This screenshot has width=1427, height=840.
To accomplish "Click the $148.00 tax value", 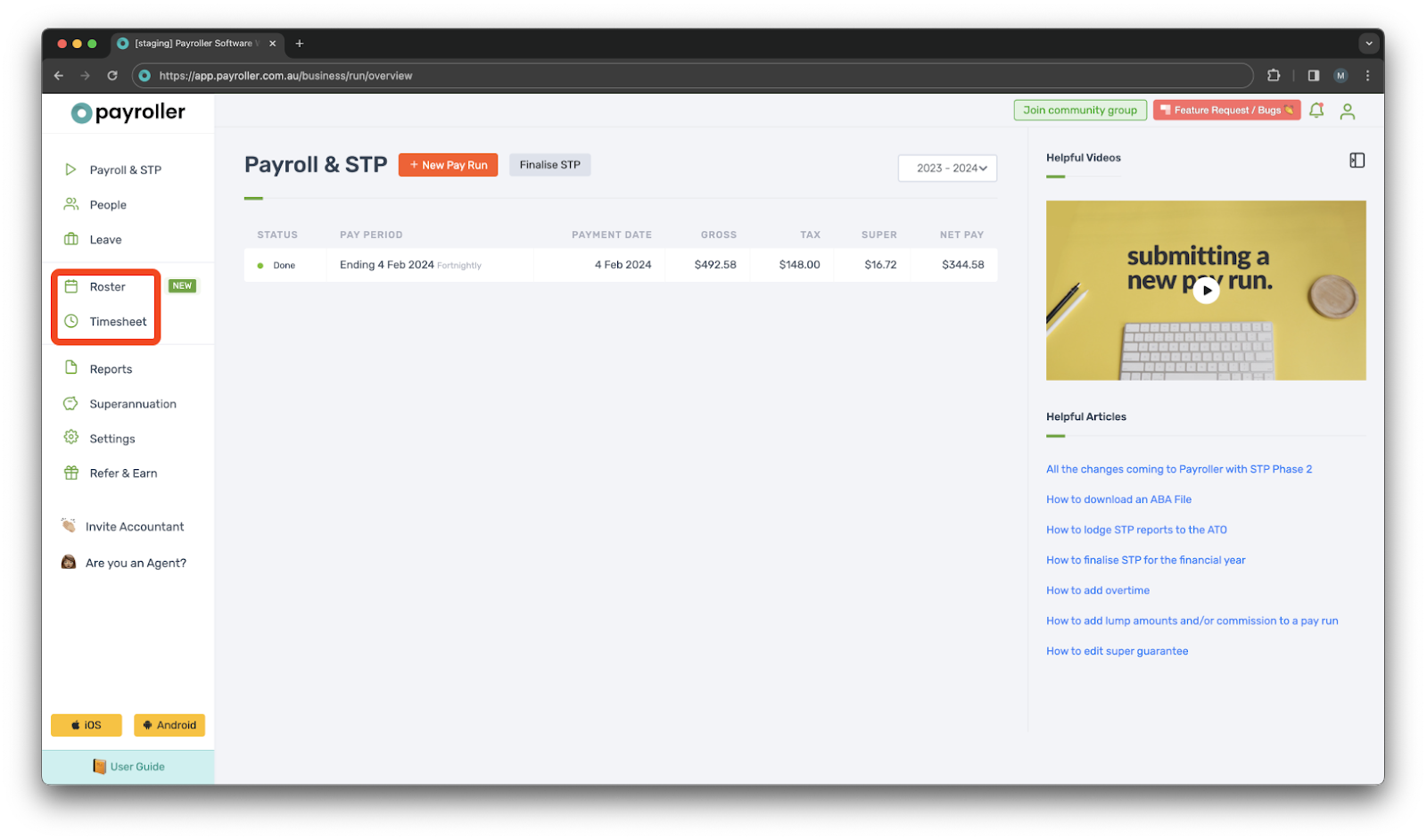I will pyautogui.click(x=799, y=265).
